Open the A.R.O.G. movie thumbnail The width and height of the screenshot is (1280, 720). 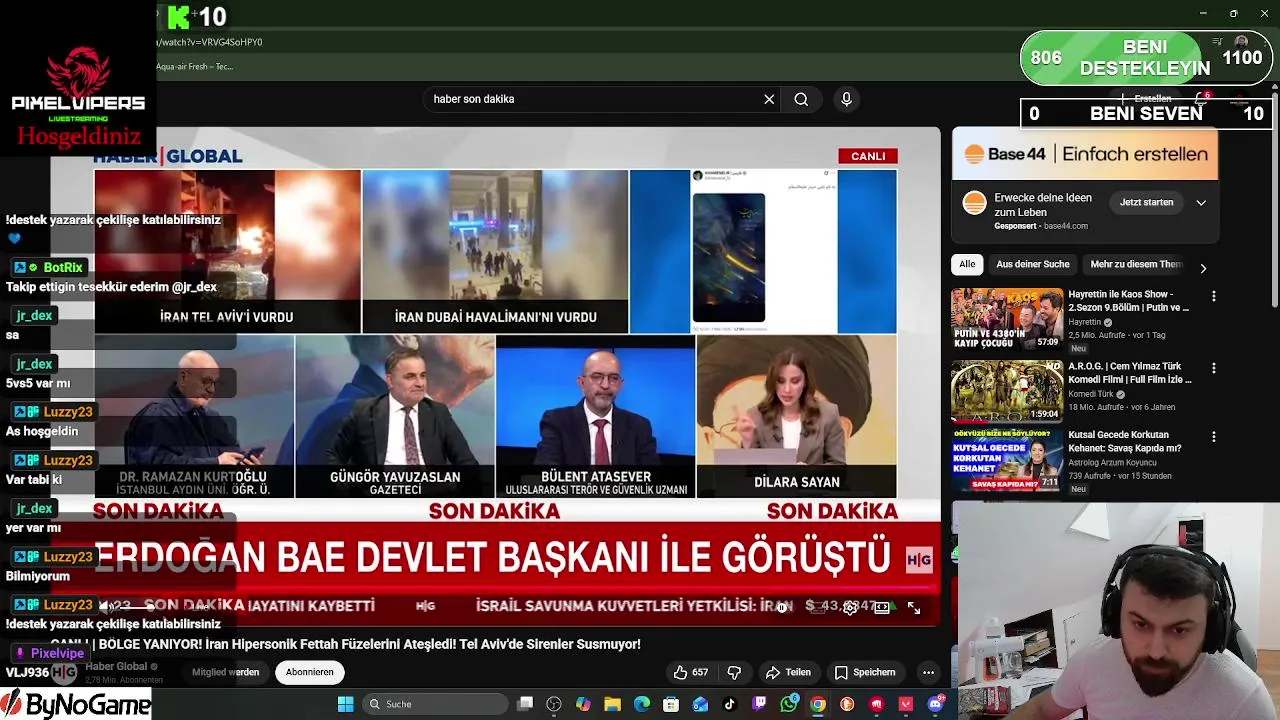[x=1007, y=391]
